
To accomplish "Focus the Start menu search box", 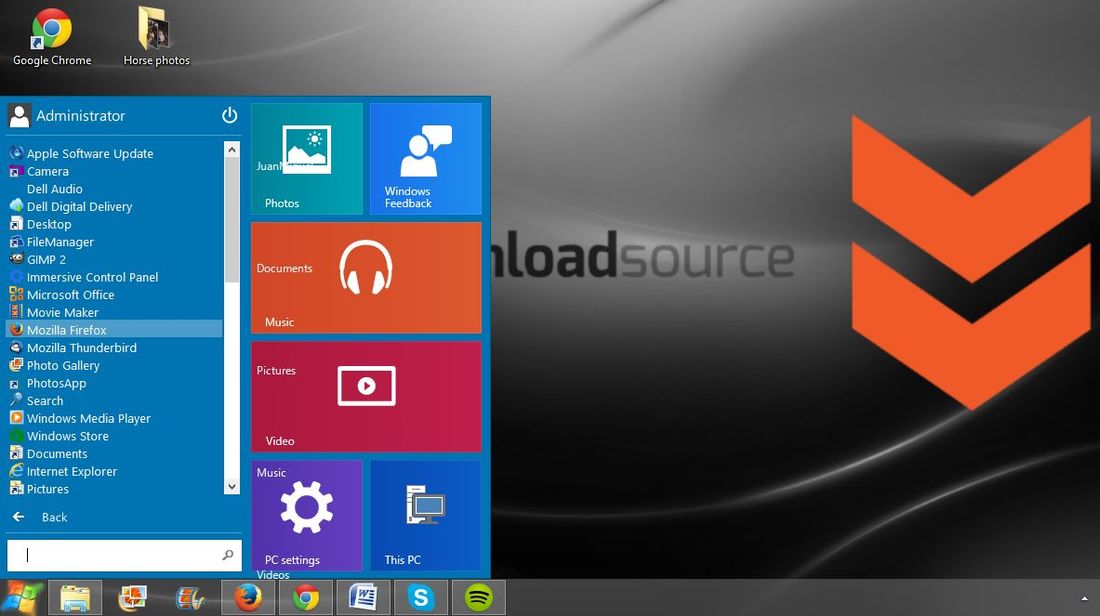I will click(124, 555).
